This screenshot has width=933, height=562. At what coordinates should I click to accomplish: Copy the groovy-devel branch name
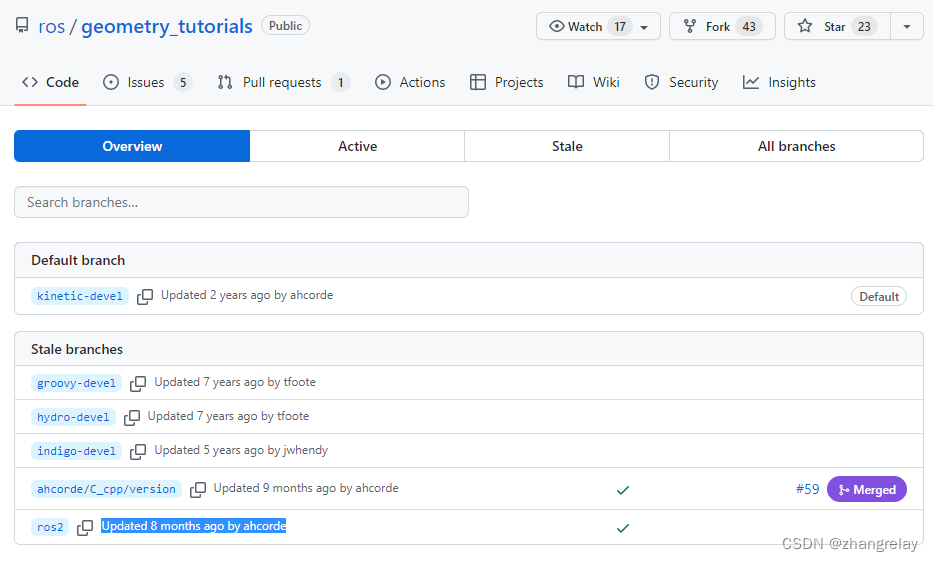click(137, 383)
